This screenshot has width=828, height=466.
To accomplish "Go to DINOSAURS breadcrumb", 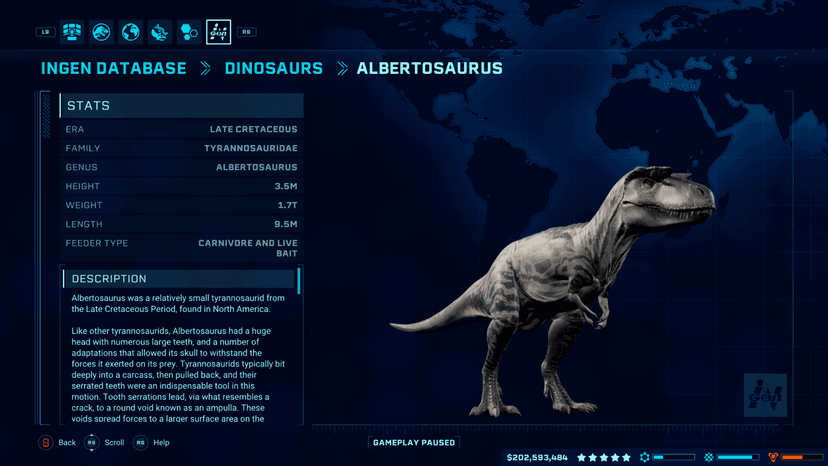I will point(274,68).
